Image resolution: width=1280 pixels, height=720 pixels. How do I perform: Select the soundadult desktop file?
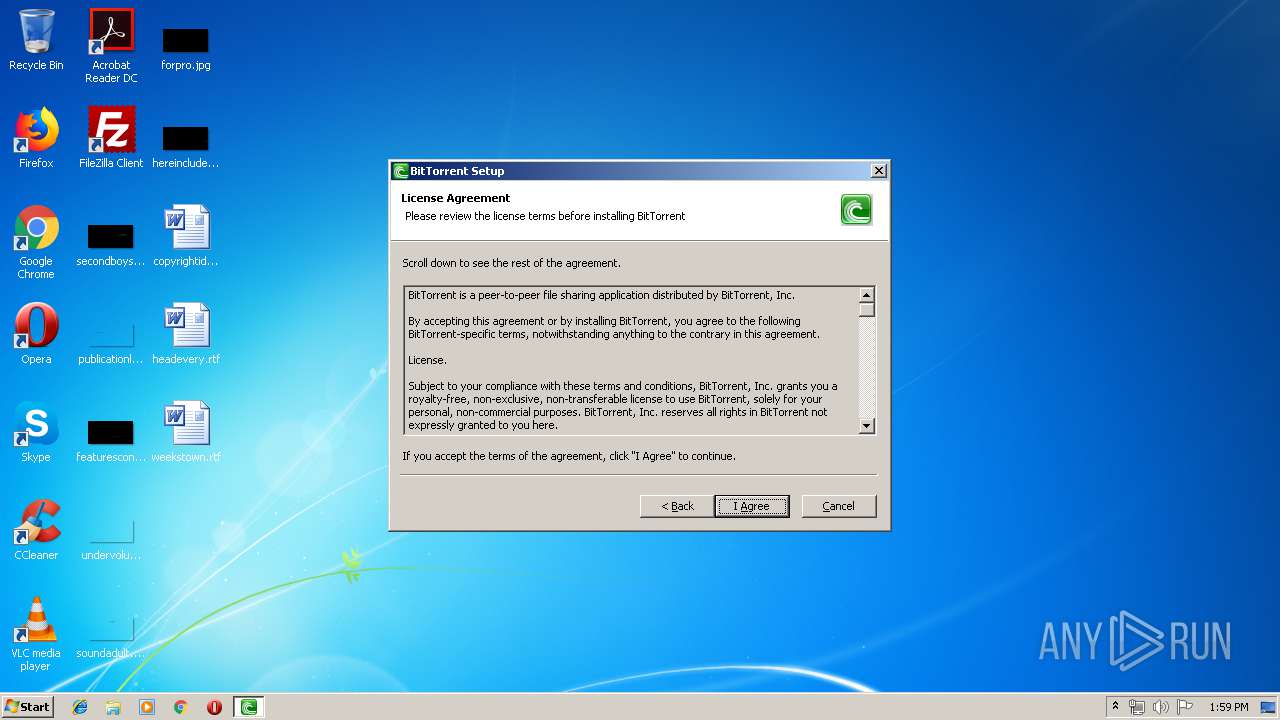111,636
